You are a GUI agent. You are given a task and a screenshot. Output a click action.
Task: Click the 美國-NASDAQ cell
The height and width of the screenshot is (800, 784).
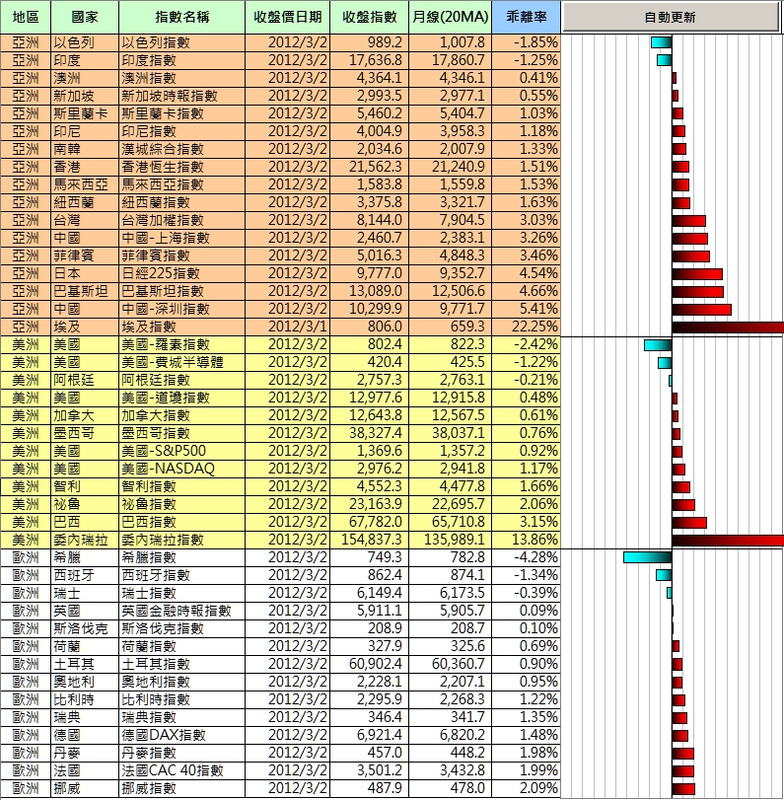182,468
